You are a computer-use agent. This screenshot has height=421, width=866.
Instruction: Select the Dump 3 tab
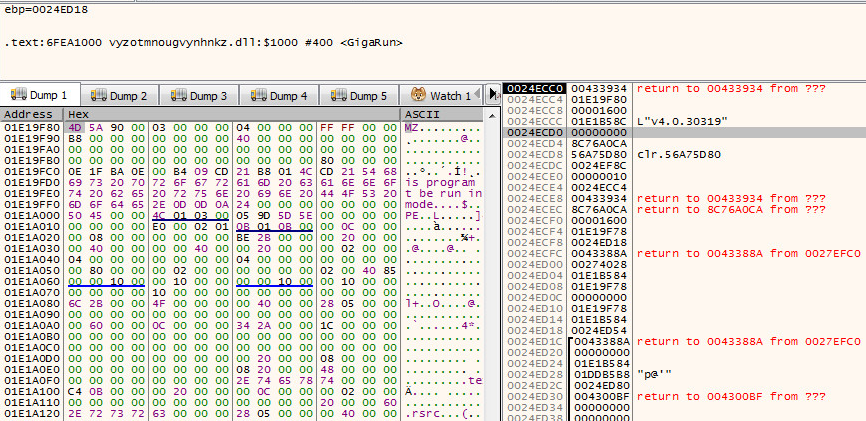click(199, 96)
